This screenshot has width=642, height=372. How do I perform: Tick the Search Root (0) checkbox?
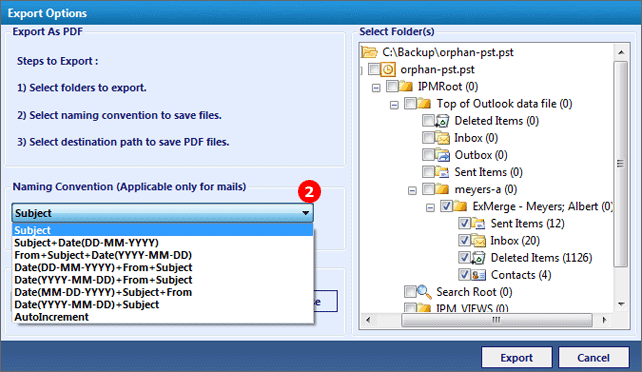click(x=410, y=292)
